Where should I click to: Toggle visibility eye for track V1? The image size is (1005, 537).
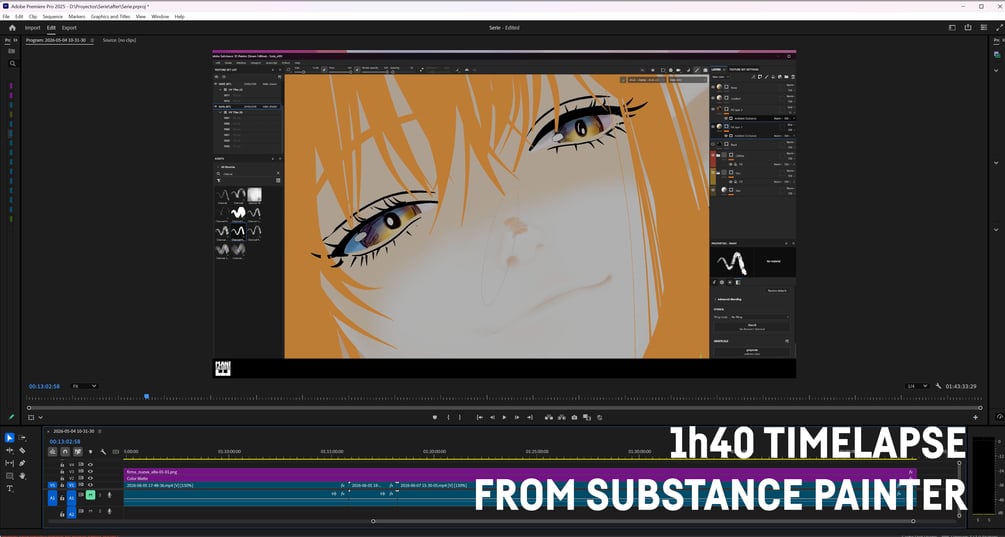tap(90, 485)
